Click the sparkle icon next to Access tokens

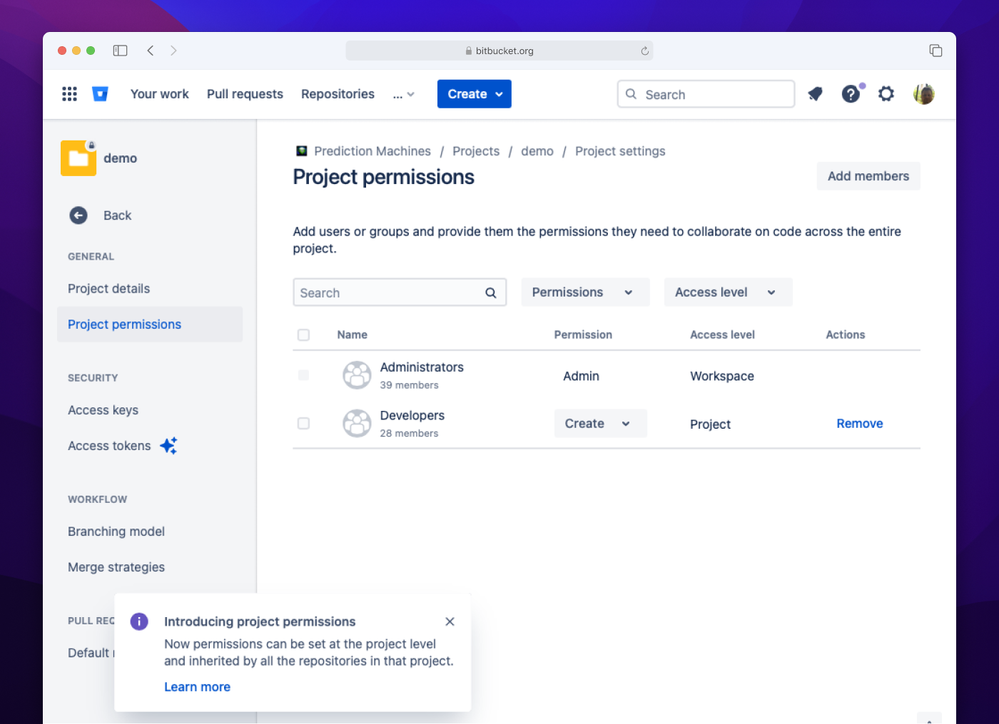coord(168,445)
